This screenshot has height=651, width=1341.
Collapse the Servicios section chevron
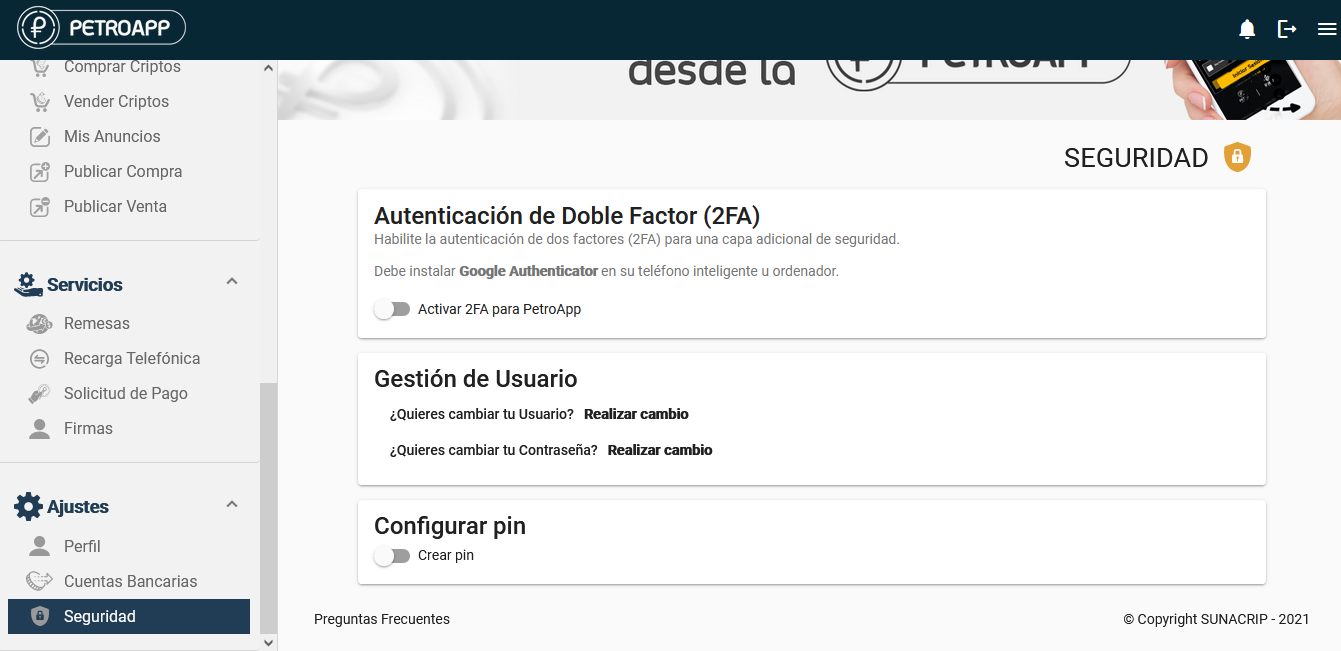(232, 282)
